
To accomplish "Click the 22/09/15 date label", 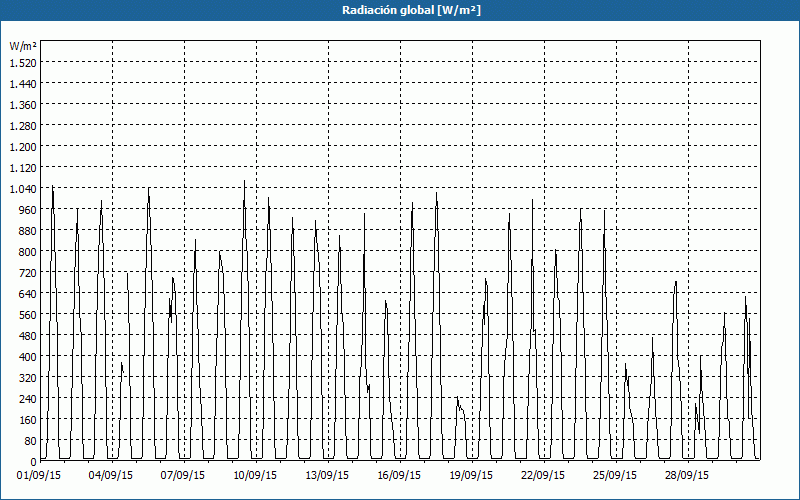I will pyautogui.click(x=543, y=476).
